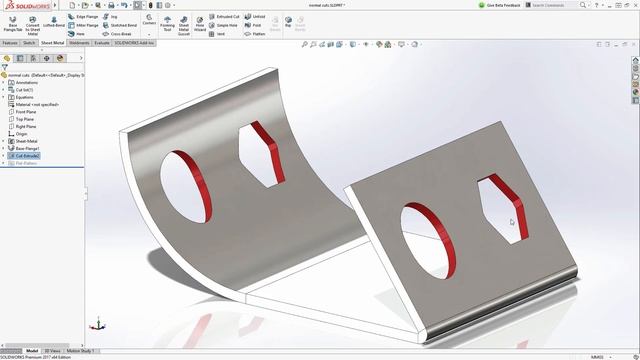The height and width of the screenshot is (360, 640).
Task: Open the Options gear icon
Action: tap(168, 5)
